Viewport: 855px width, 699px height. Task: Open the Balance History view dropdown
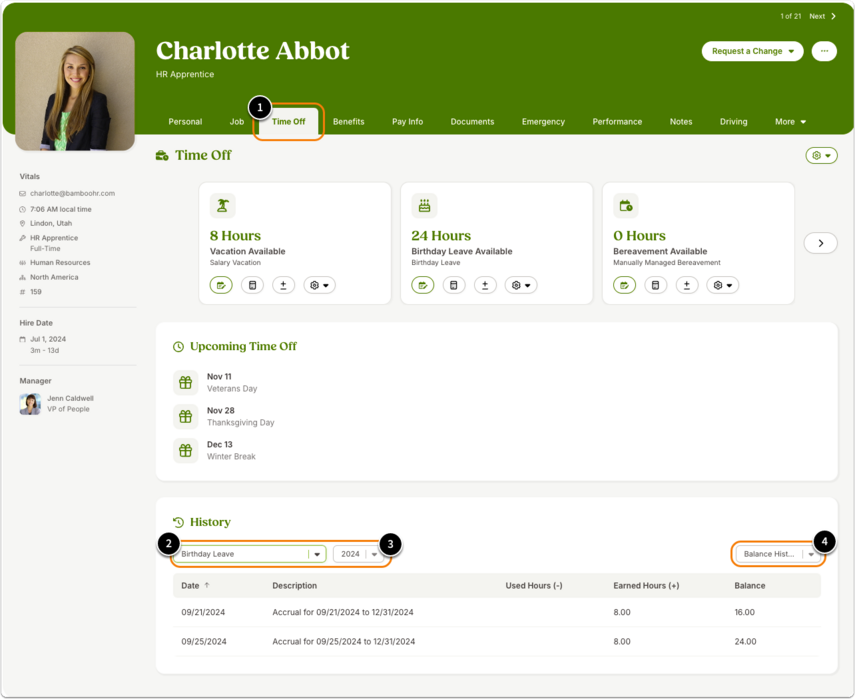point(778,554)
